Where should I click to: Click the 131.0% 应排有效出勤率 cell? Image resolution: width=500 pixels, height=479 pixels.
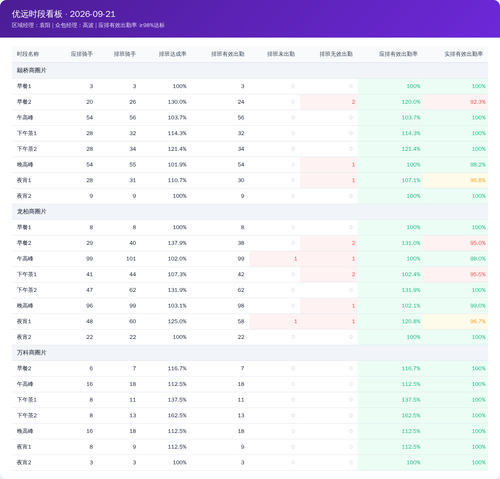pos(391,243)
